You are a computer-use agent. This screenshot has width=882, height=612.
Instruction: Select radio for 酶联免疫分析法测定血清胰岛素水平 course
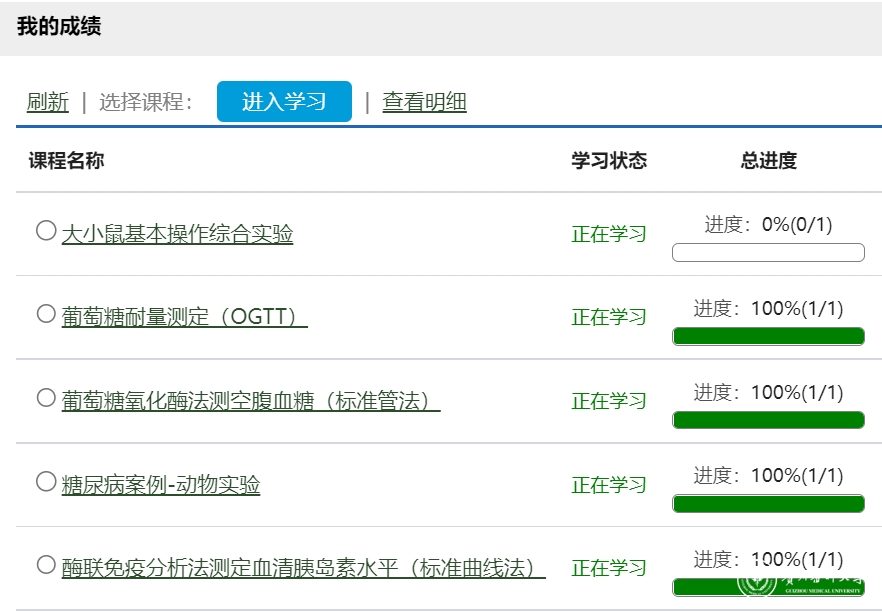pos(46,565)
